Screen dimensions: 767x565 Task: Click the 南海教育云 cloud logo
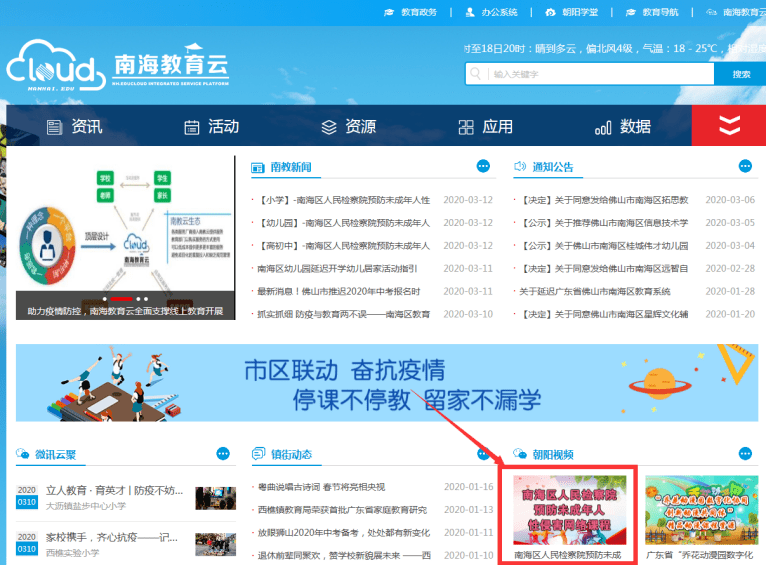pyautogui.click(x=117, y=65)
